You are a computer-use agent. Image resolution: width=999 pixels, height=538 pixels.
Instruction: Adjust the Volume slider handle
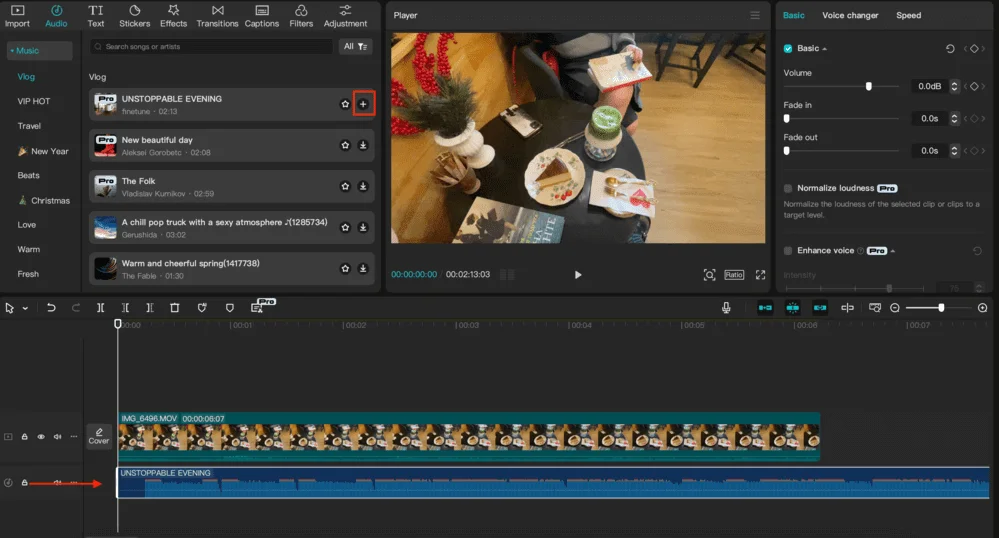tap(868, 87)
